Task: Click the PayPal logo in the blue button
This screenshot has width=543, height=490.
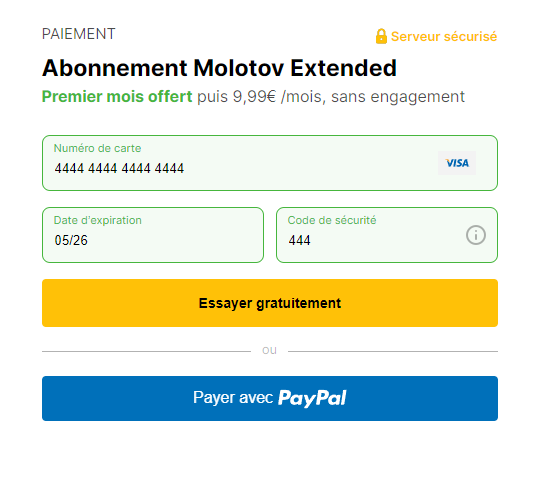Action: point(312,398)
